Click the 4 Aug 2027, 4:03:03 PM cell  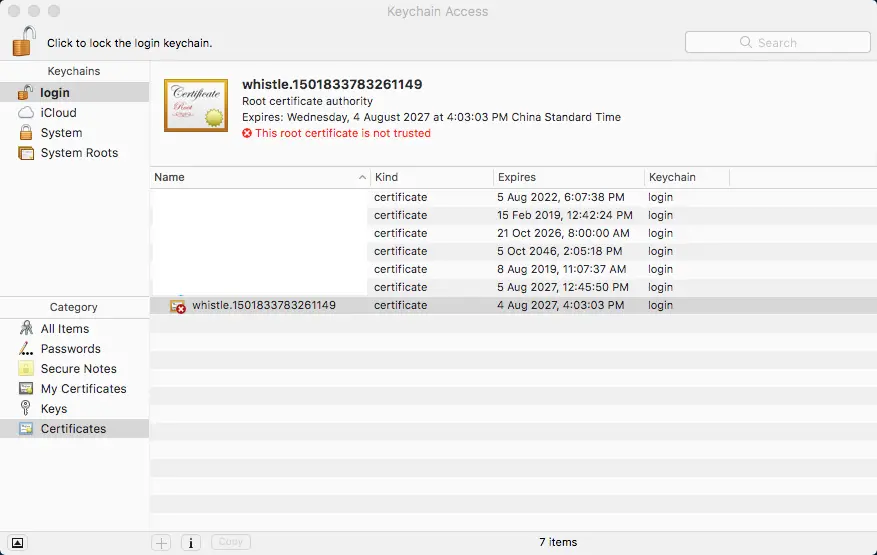point(560,305)
